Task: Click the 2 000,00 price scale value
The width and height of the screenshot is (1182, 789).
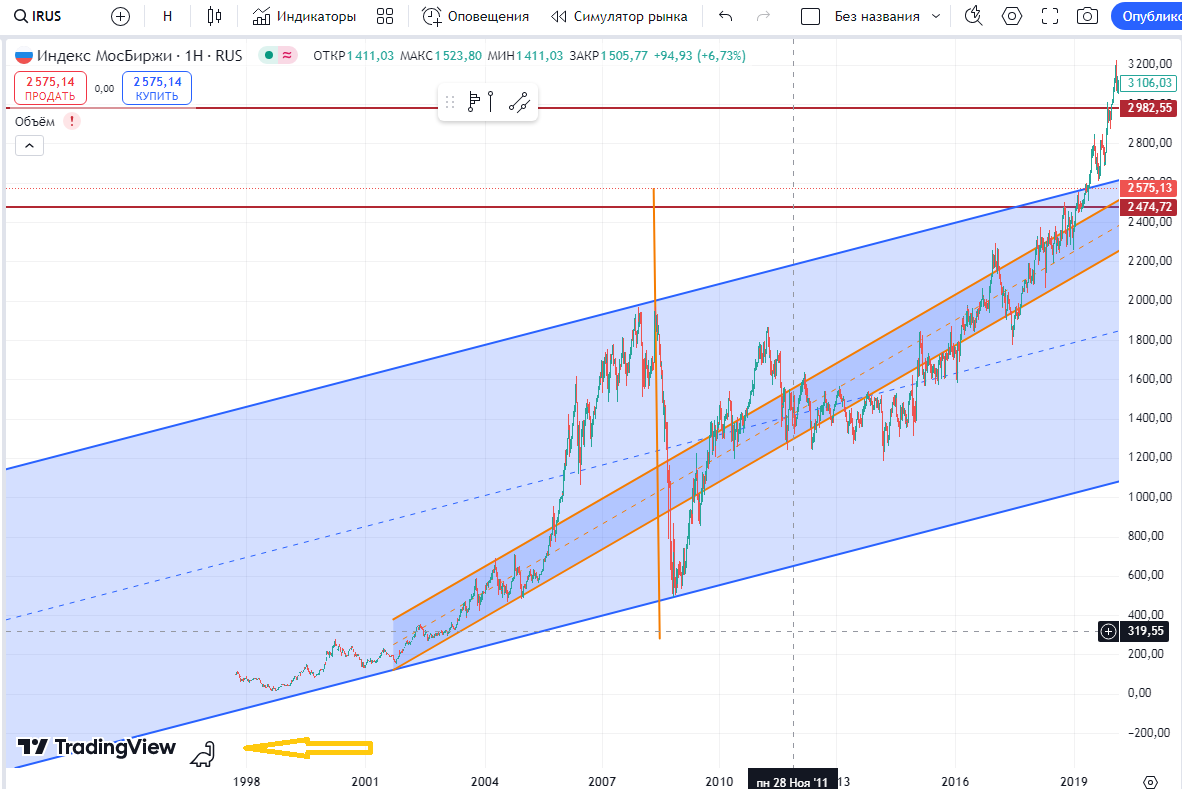Action: click(1150, 300)
